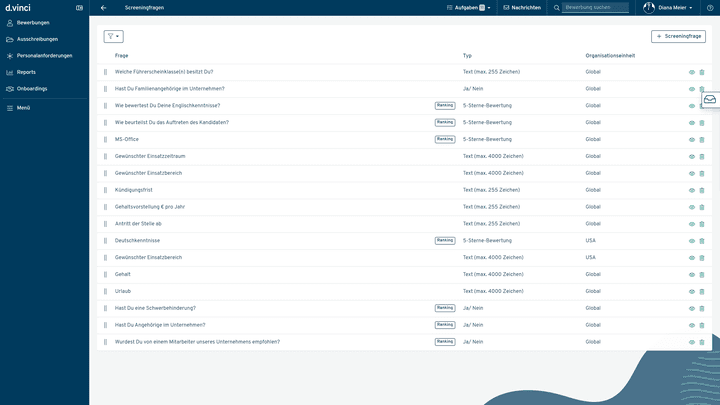The image size is (720, 405).
Task: Open the help question mark icon
Action: pyautogui.click(x=710, y=7)
